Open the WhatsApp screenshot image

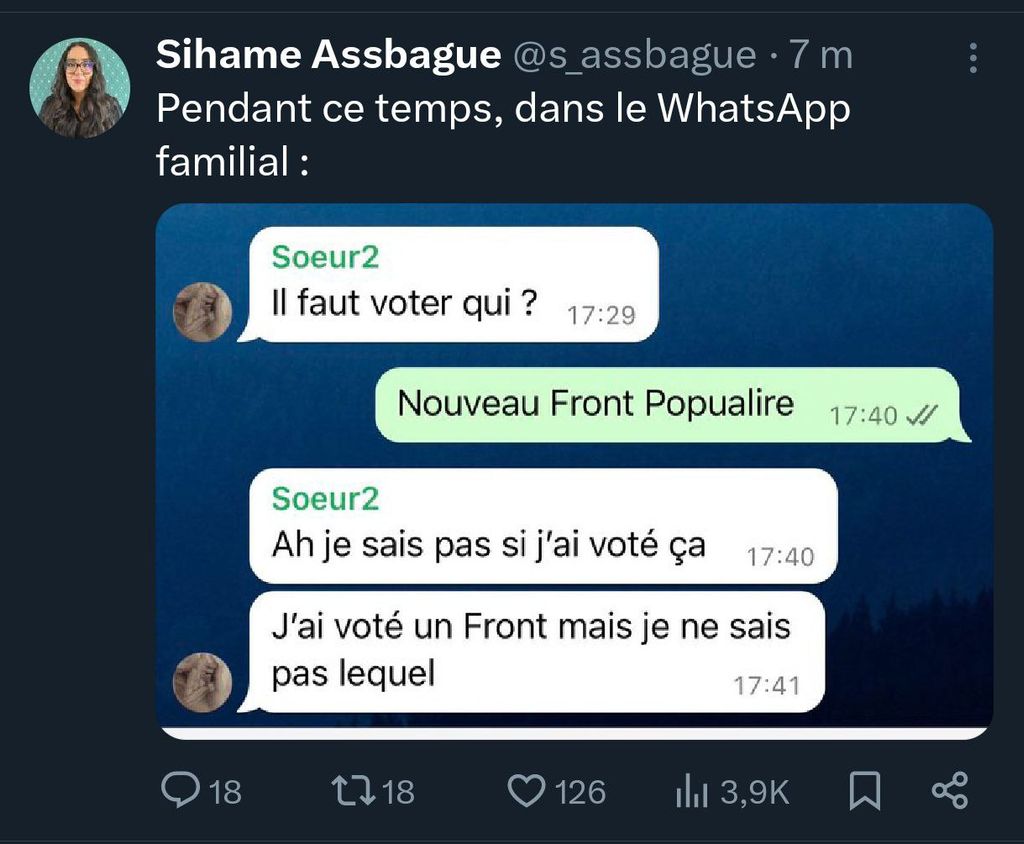575,471
